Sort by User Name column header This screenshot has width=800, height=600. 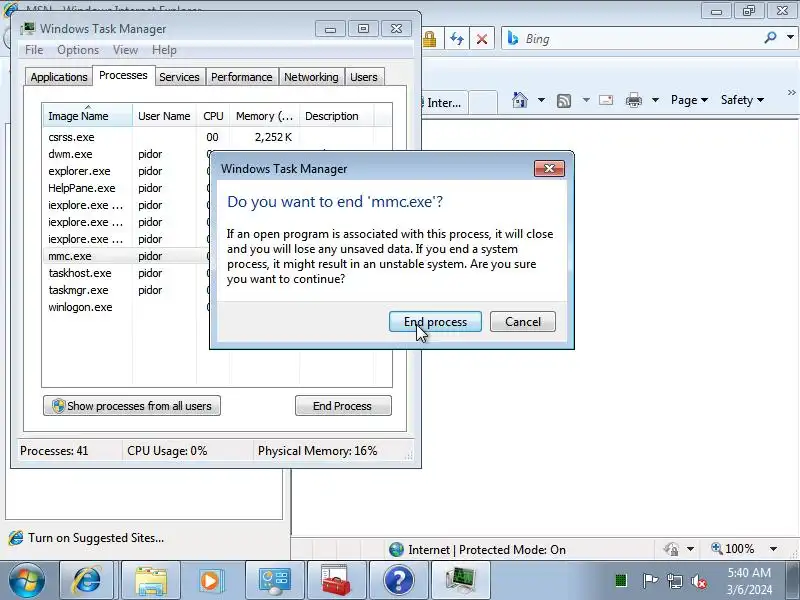(164, 116)
